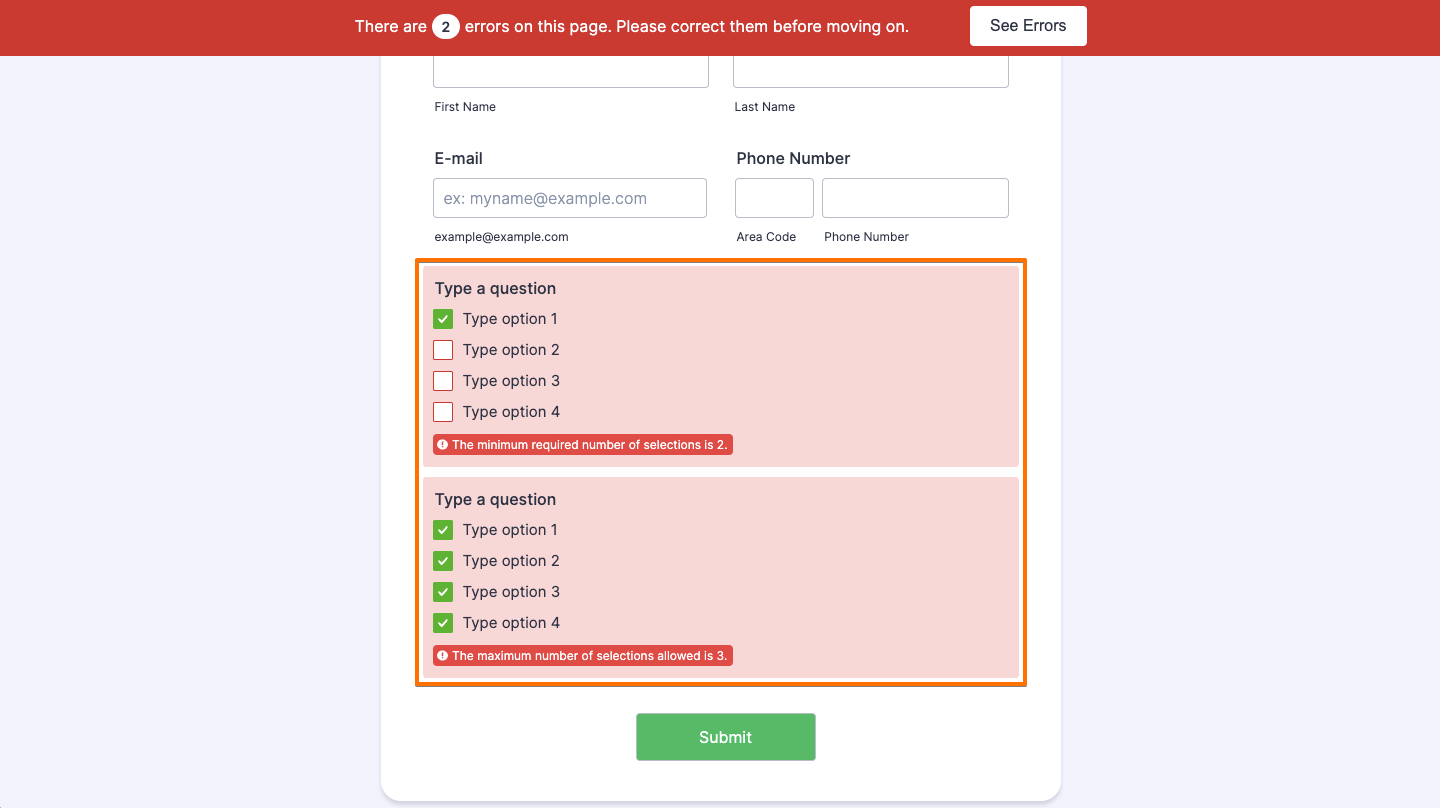
Task: Uncheck Type option 1 in first question
Action: (x=443, y=319)
